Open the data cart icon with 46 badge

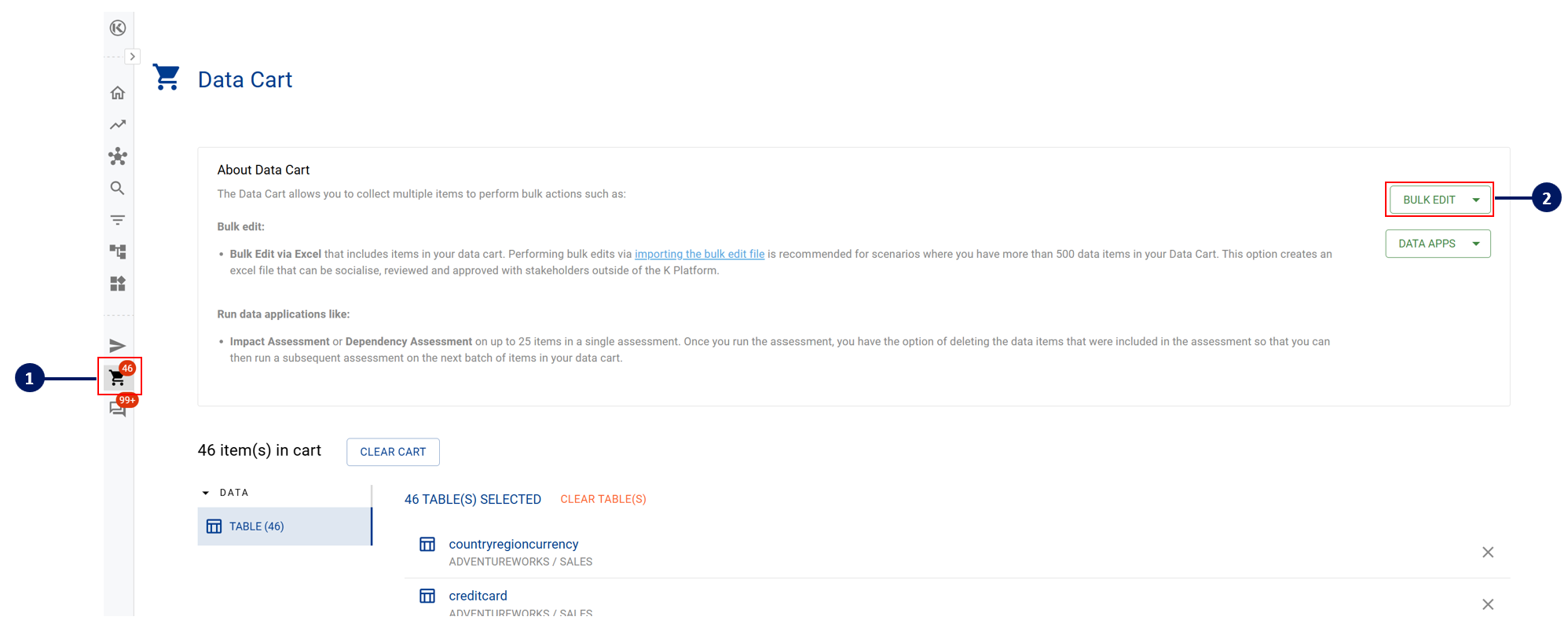118,377
